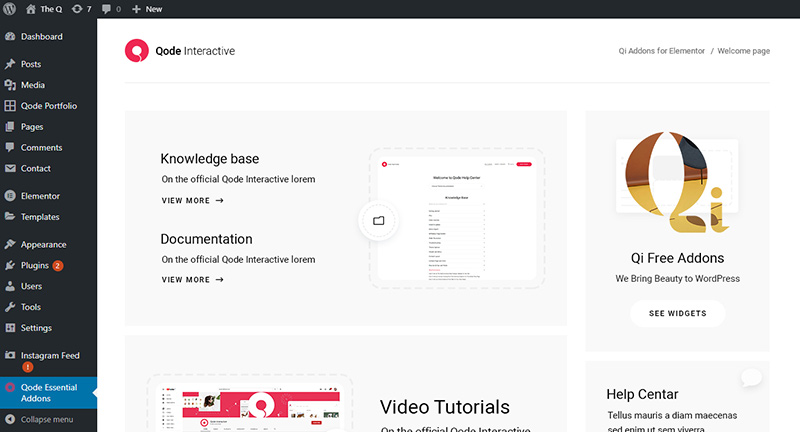The width and height of the screenshot is (800, 432).
Task: Click the Qode Essential Addons Q icon
Action: 10,387
